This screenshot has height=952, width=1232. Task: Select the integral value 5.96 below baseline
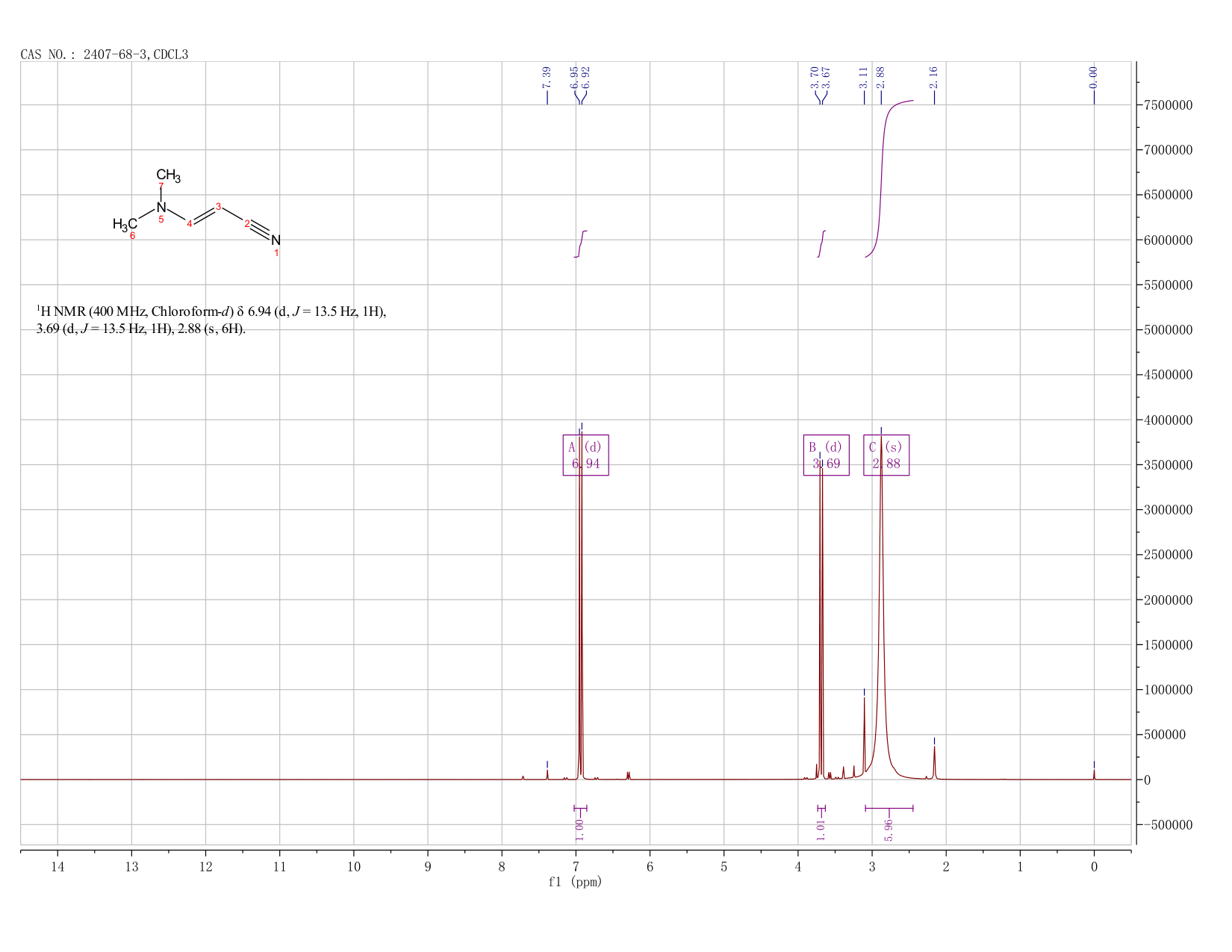point(889,830)
